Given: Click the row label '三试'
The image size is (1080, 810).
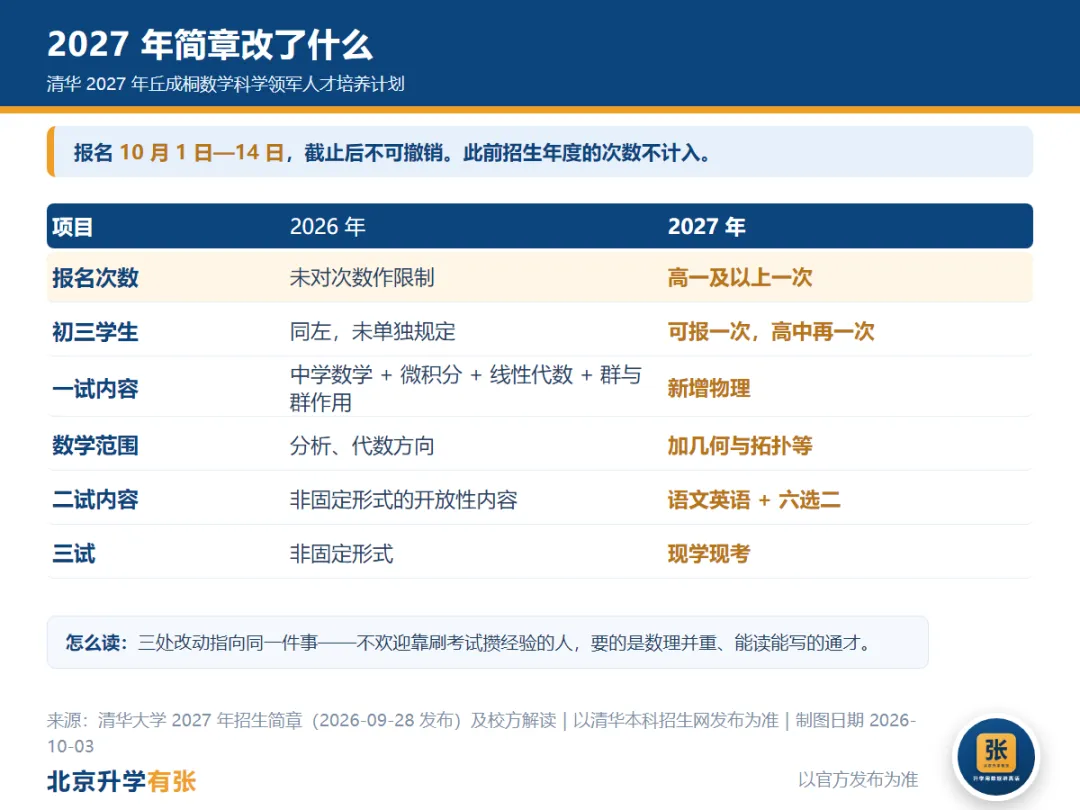Looking at the screenshot, I should click(74, 554).
